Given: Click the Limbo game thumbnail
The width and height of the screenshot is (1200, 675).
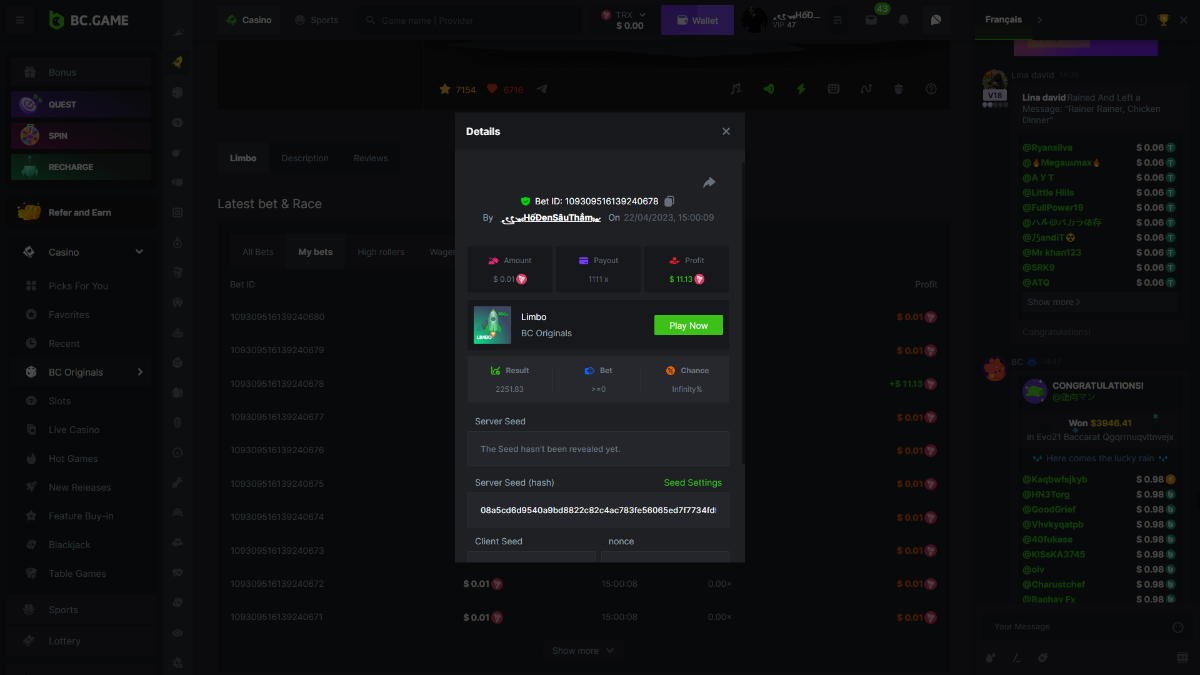Looking at the screenshot, I should click(x=492, y=325).
